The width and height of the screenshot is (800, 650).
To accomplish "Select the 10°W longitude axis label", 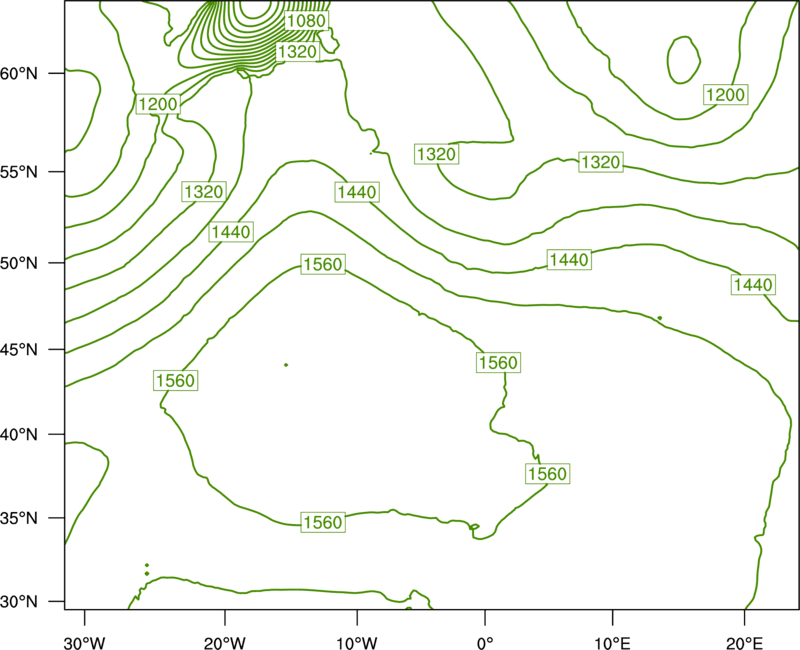I will tap(357, 643).
